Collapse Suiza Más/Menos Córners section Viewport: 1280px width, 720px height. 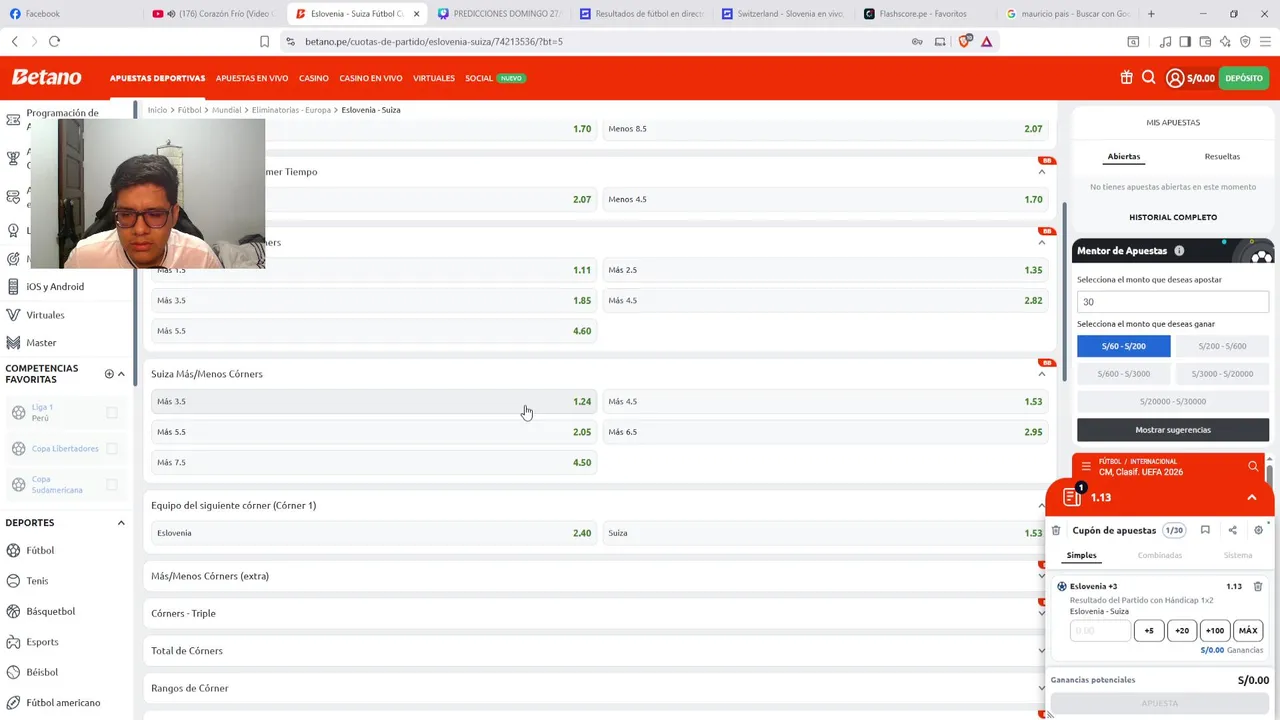point(1041,374)
